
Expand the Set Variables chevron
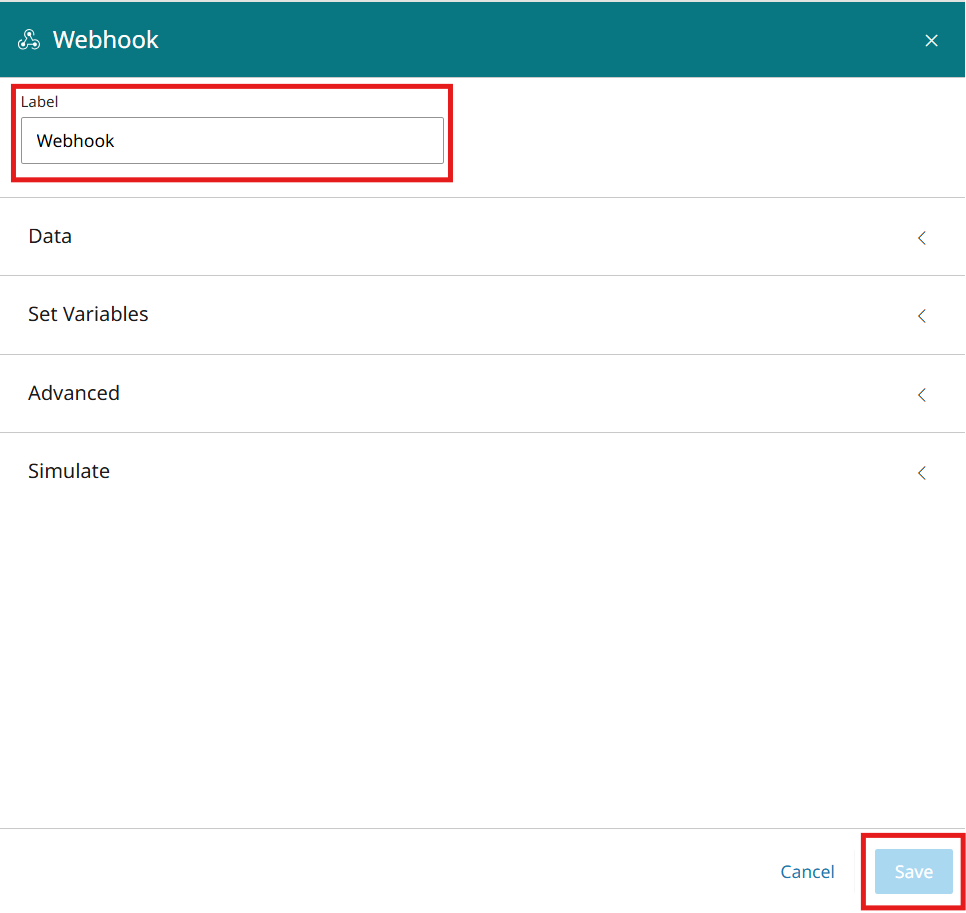pos(922,316)
